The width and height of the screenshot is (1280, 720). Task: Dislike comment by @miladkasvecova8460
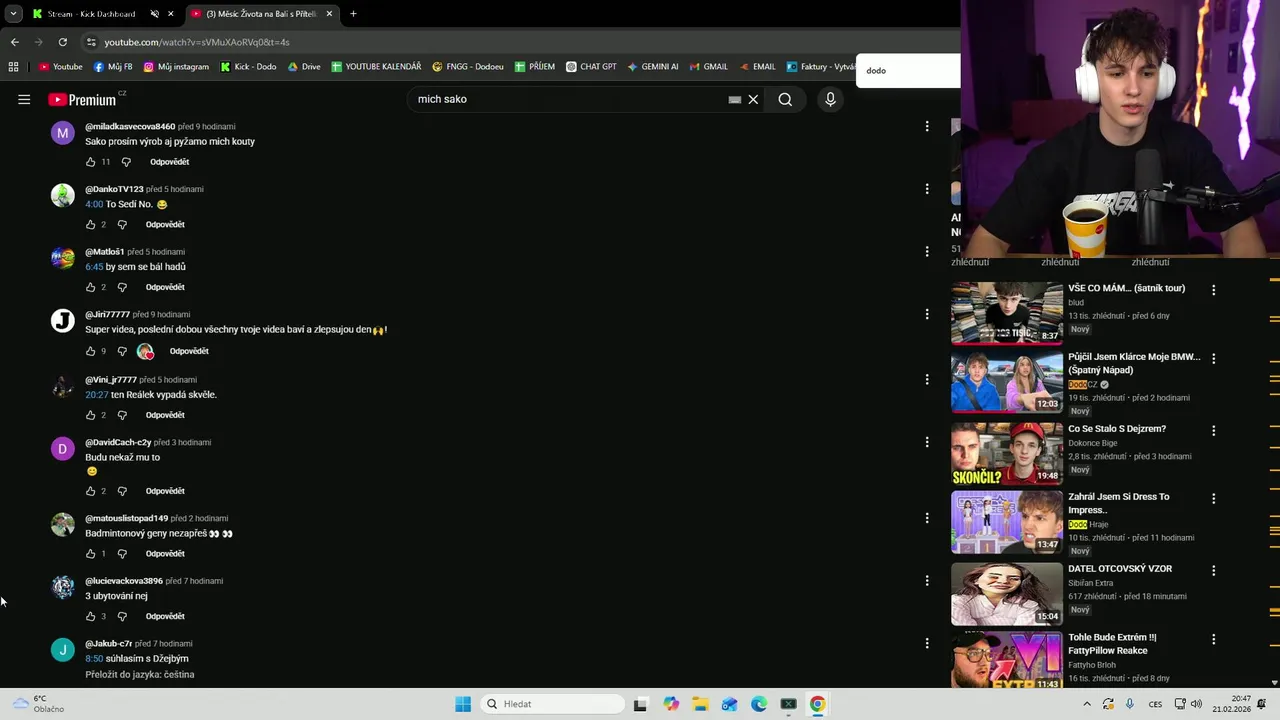tap(126, 162)
